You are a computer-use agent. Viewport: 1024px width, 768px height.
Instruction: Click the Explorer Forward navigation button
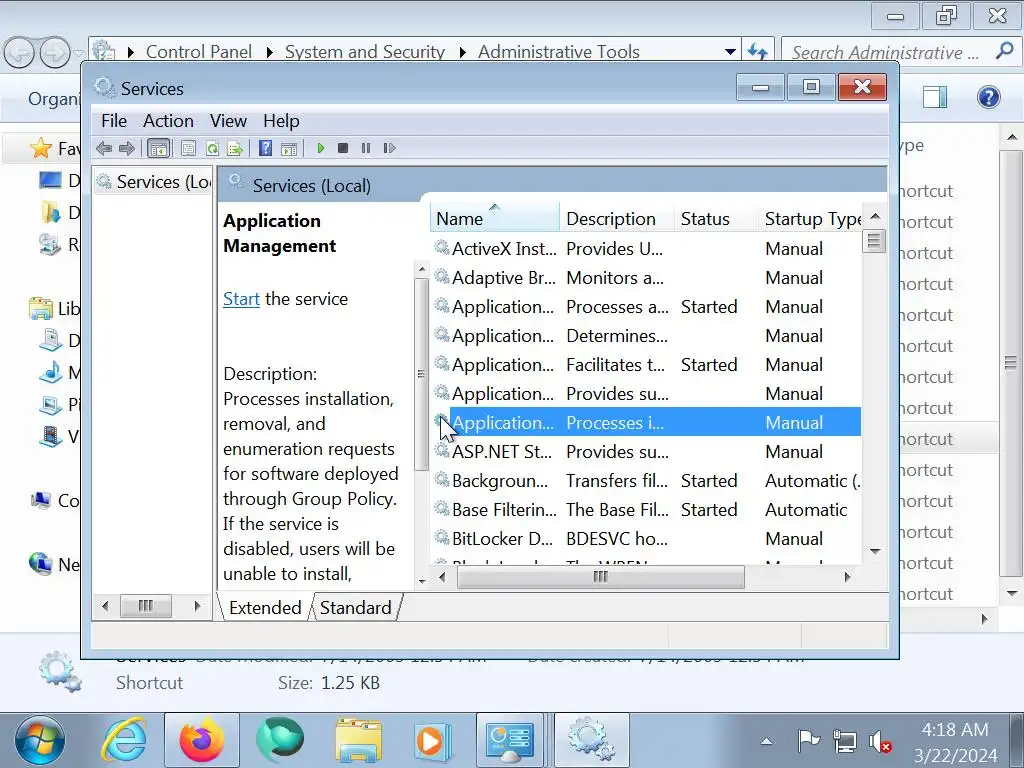(x=55, y=53)
